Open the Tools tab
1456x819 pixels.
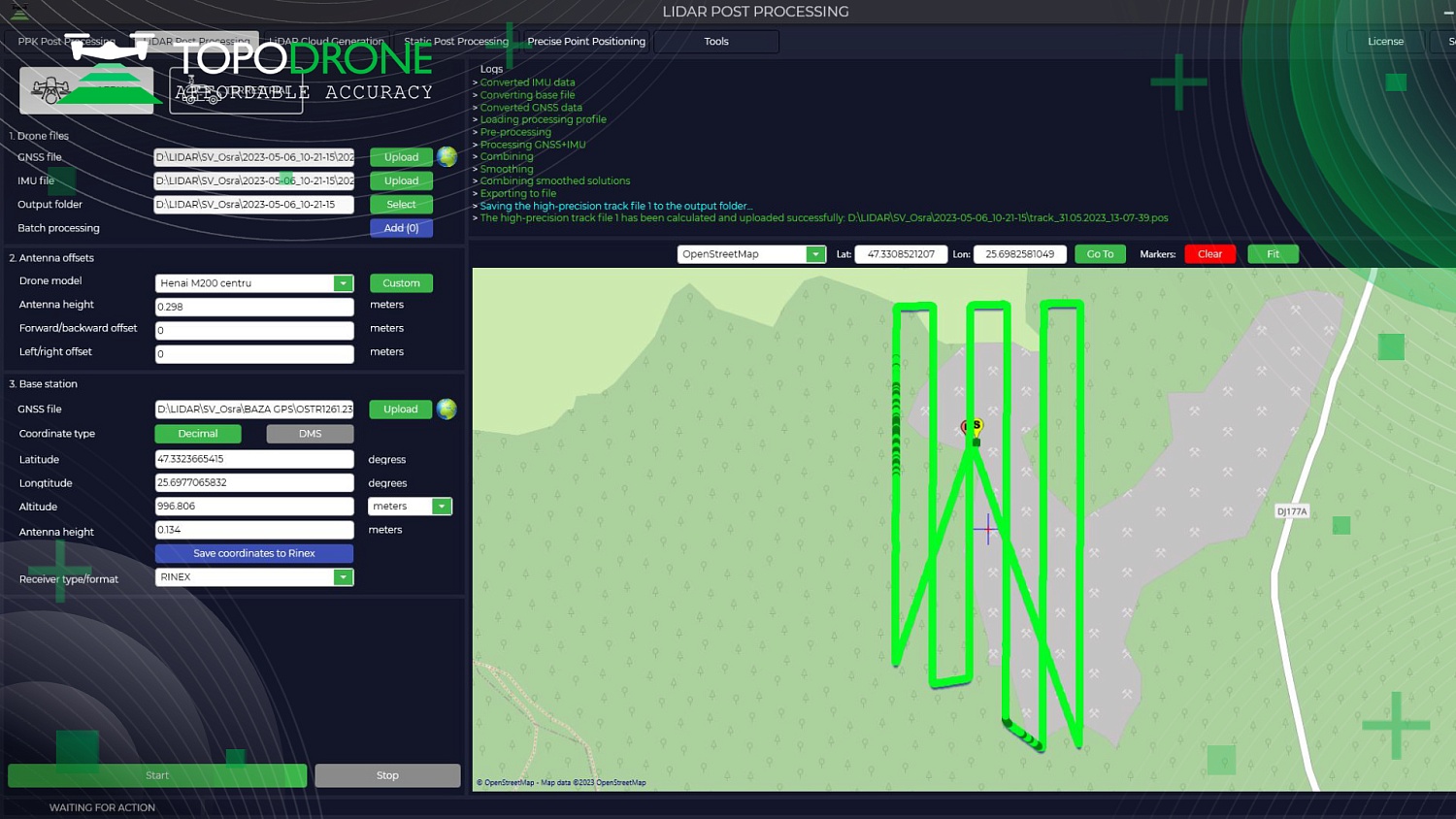[x=716, y=42]
